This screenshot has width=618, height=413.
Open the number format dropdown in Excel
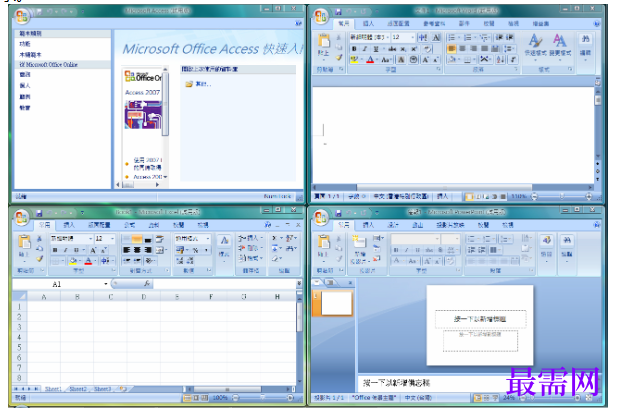point(207,238)
